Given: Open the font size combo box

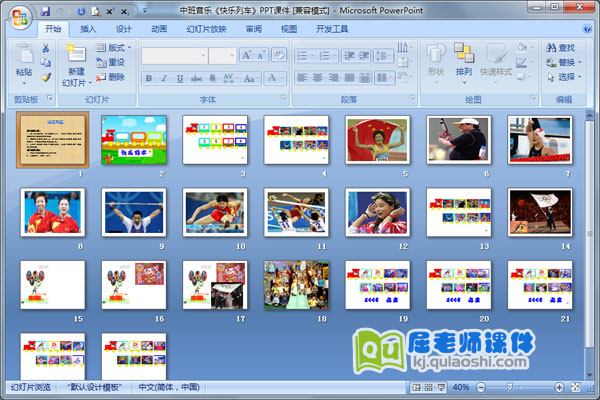Looking at the screenshot, I should [222, 56].
